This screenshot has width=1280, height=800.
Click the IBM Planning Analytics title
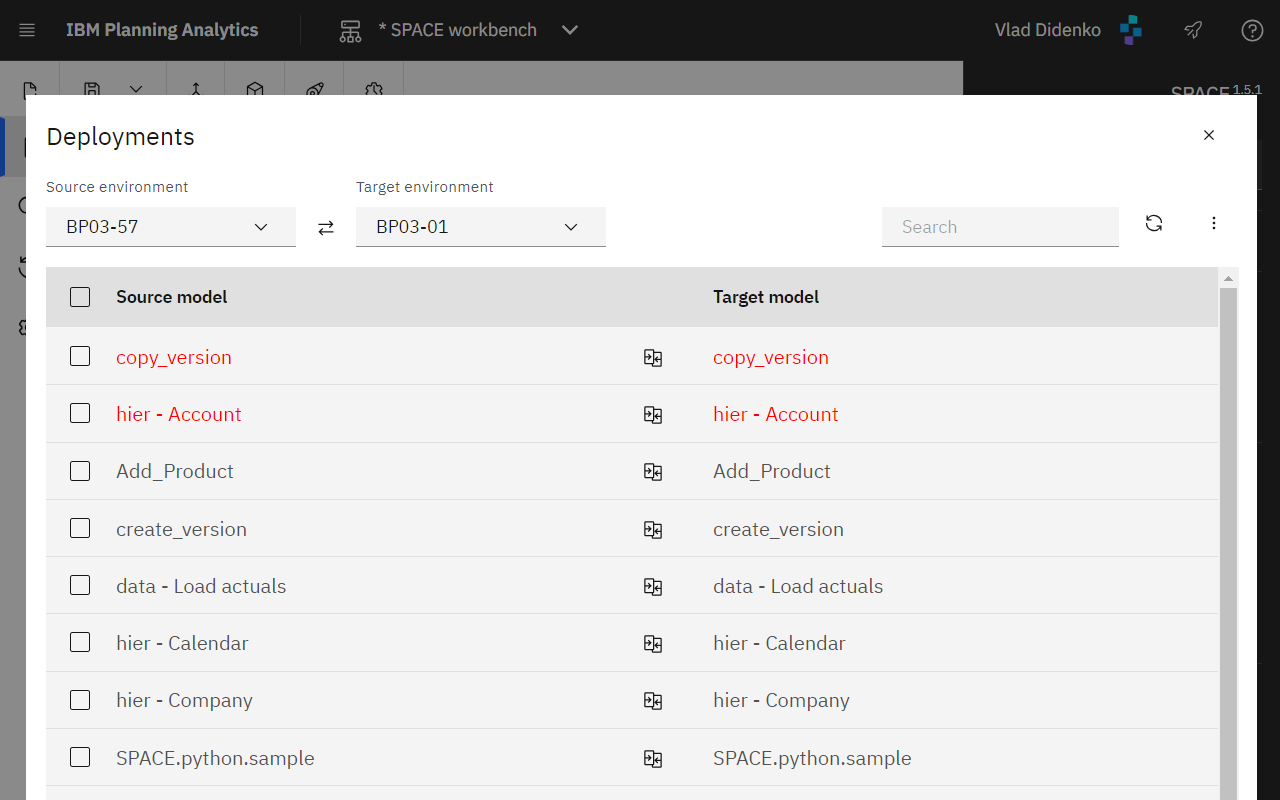point(162,30)
